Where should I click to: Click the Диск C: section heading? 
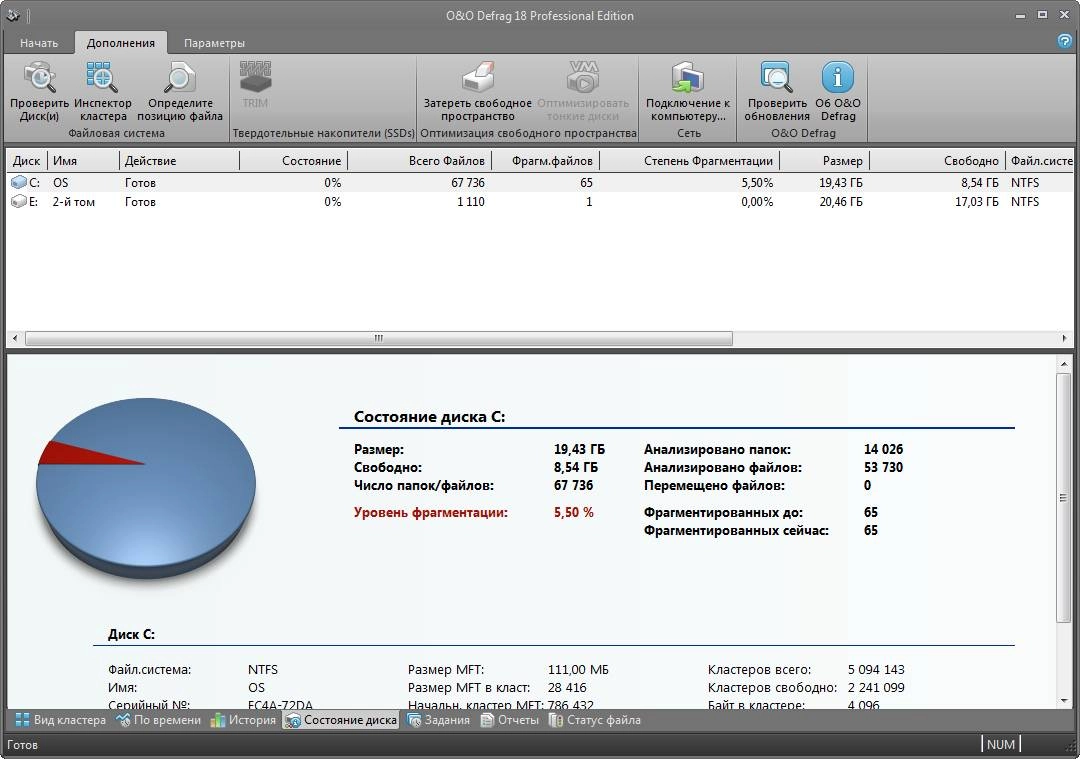coord(131,634)
